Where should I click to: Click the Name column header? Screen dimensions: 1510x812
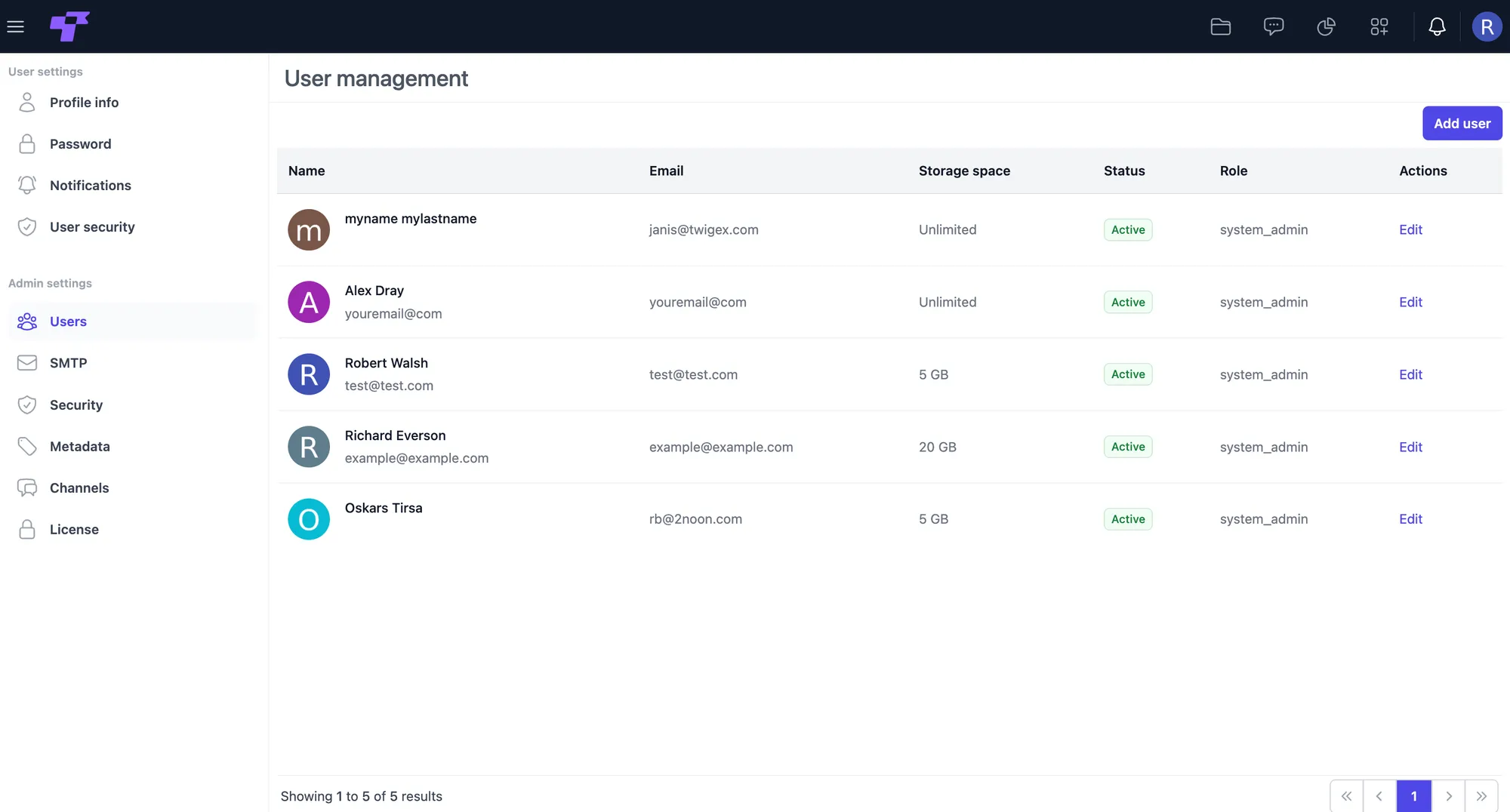tap(307, 171)
